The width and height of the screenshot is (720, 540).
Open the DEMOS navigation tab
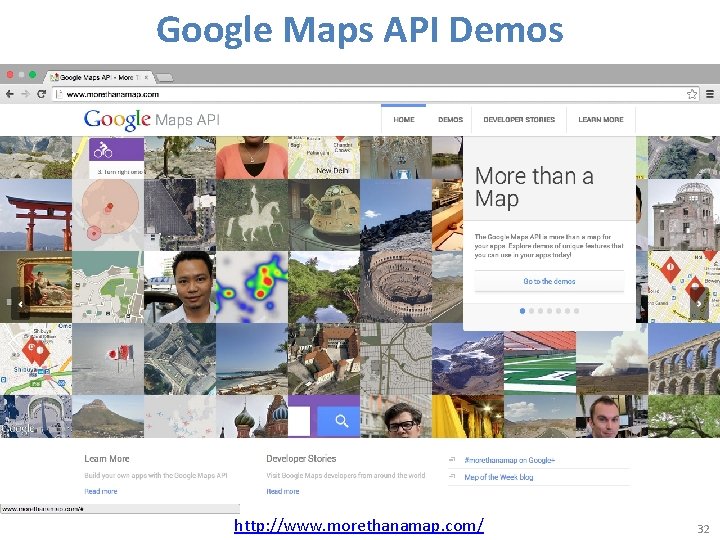(x=450, y=119)
